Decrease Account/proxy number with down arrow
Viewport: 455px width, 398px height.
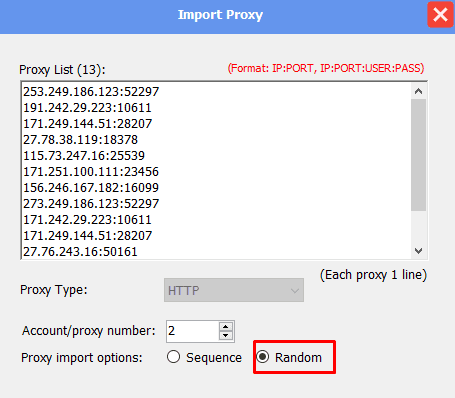pyautogui.click(x=226, y=335)
